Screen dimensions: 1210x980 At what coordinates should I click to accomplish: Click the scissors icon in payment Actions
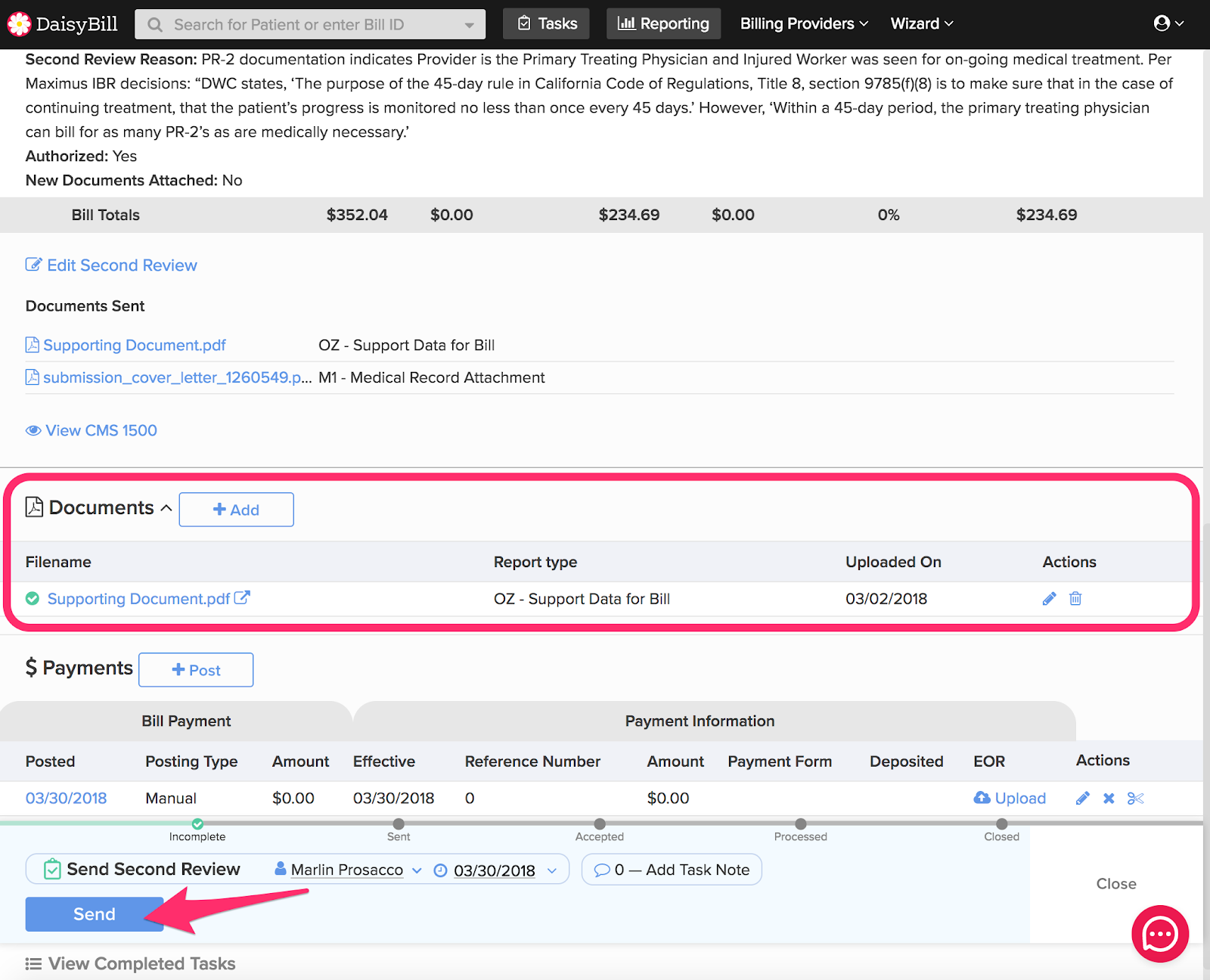pyautogui.click(x=1135, y=798)
